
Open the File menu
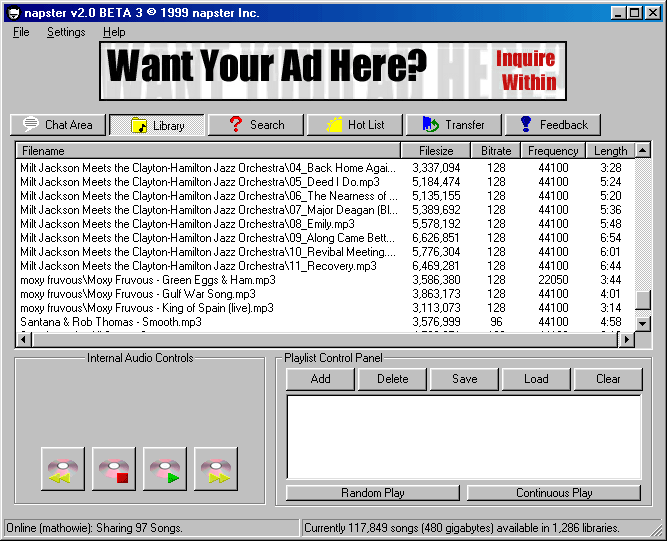click(x=21, y=32)
